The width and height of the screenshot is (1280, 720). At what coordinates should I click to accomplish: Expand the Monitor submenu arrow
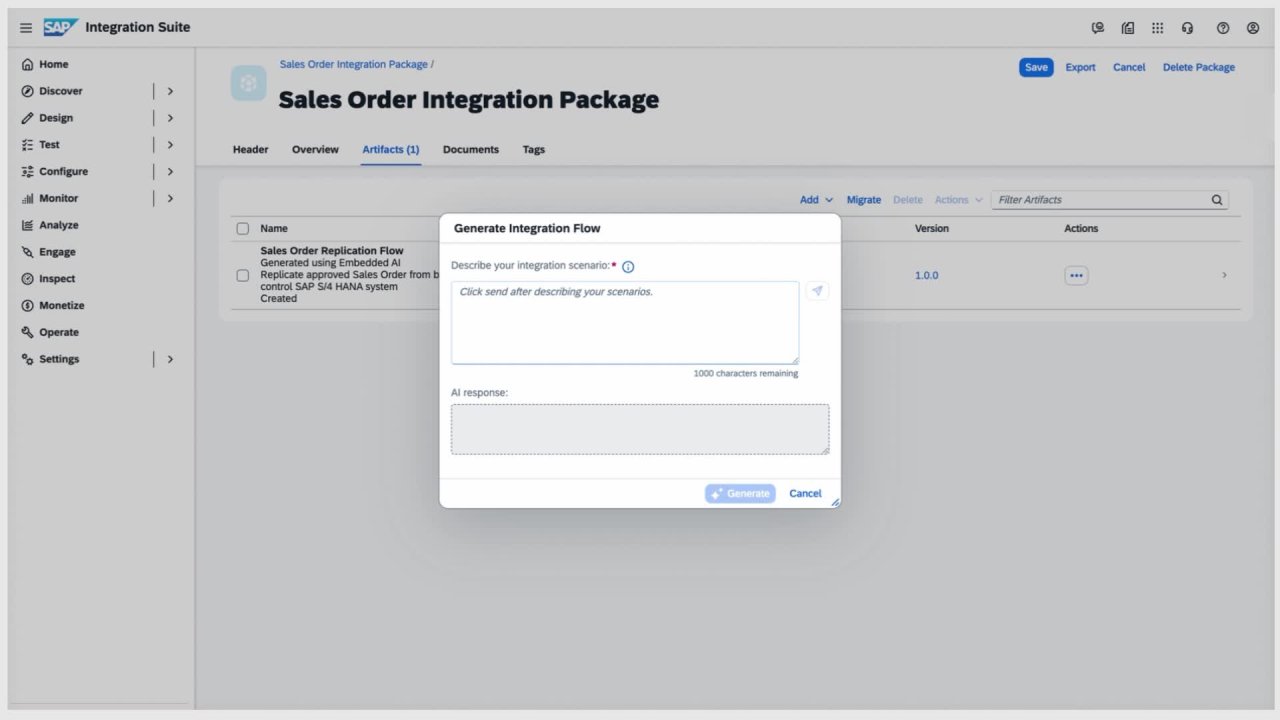click(170, 199)
